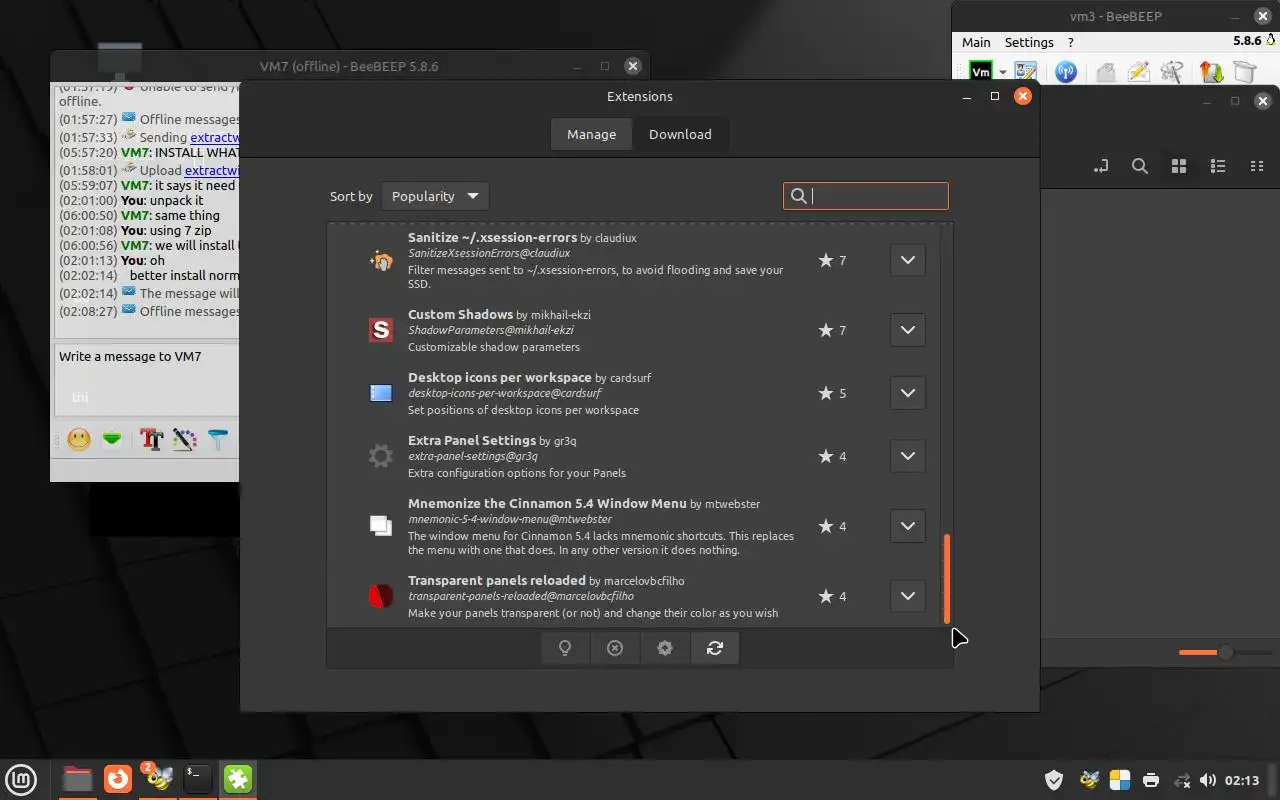The width and height of the screenshot is (1280, 800).
Task: Open the font Tr icon in VM7 chat
Action: (x=151, y=439)
